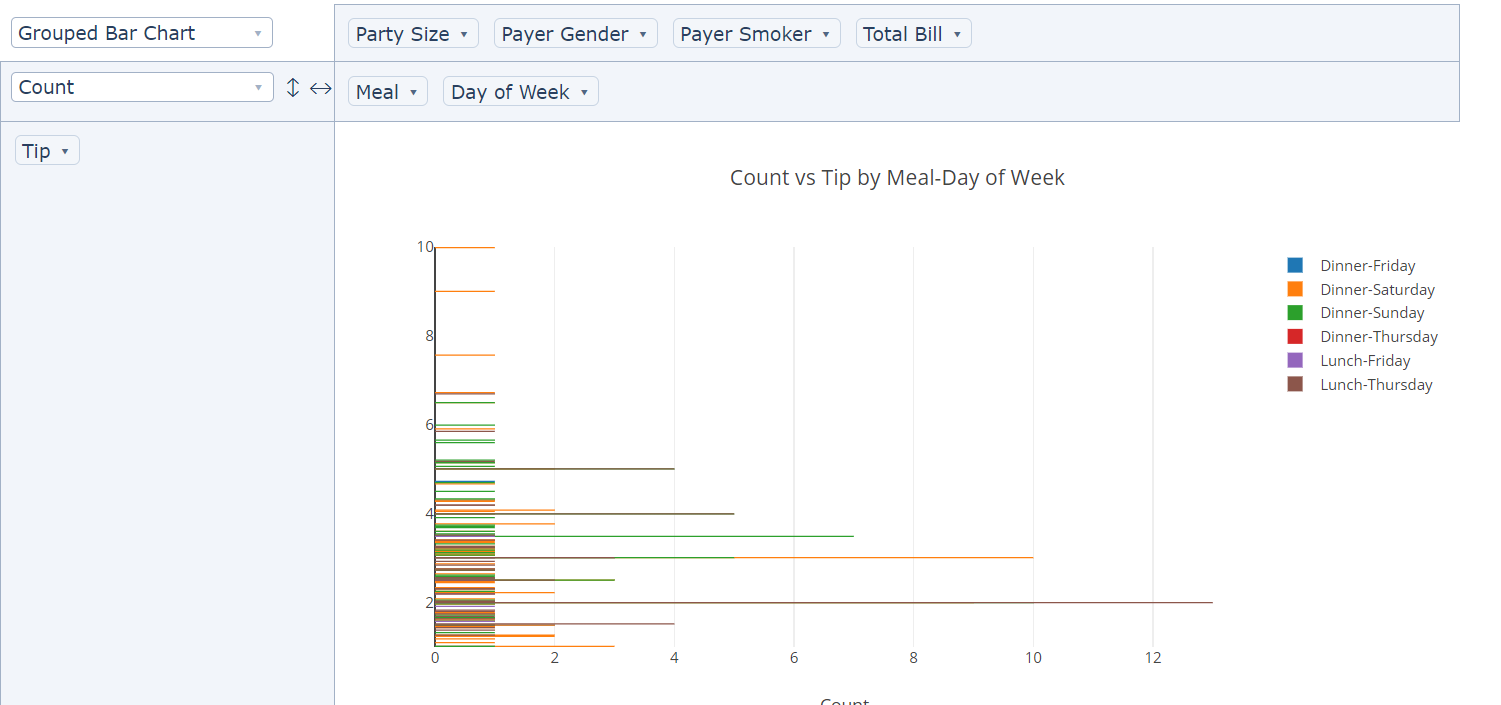Toggle Dinner-Friday series in the legend
Screen dimensions: 1501x705
1367,266
